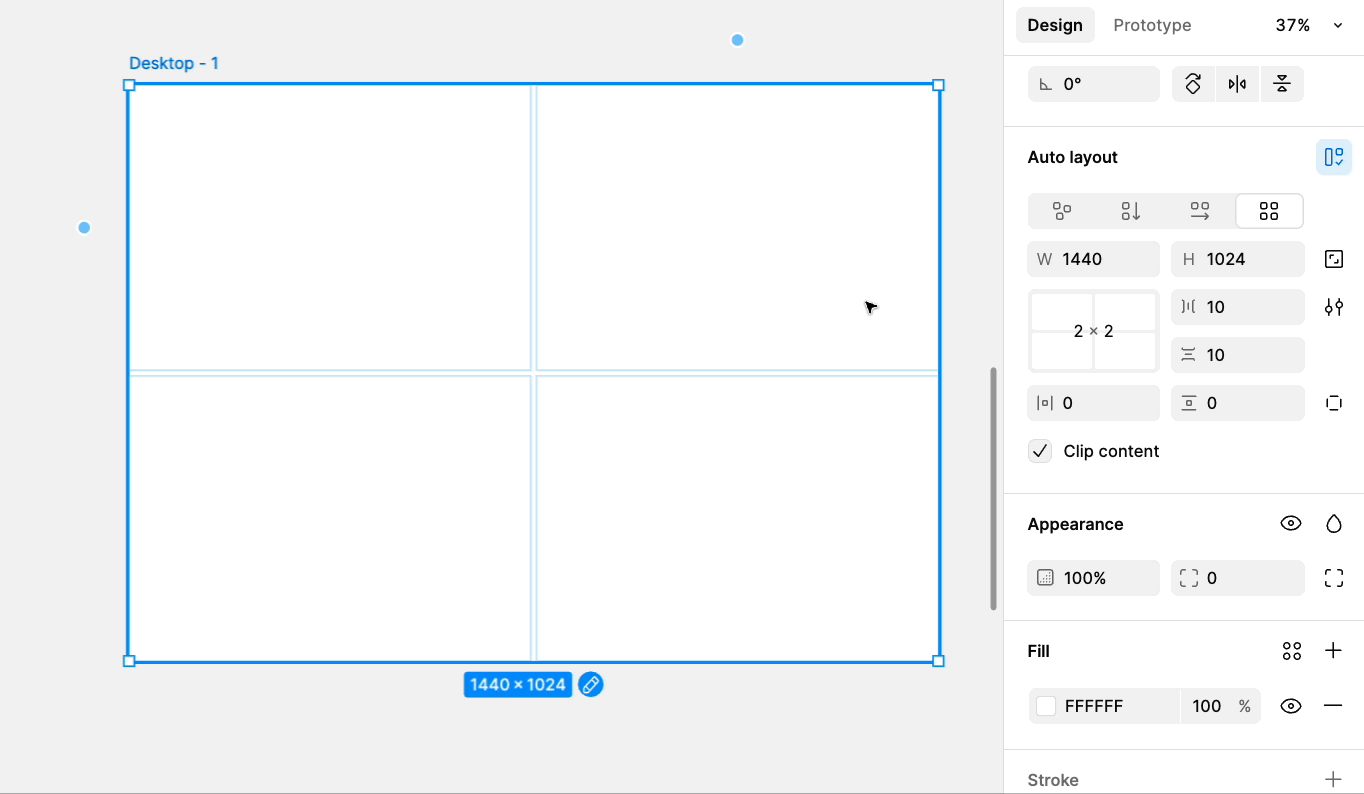Switch to the Prototype tab
1364x794 pixels.
pos(1151,25)
